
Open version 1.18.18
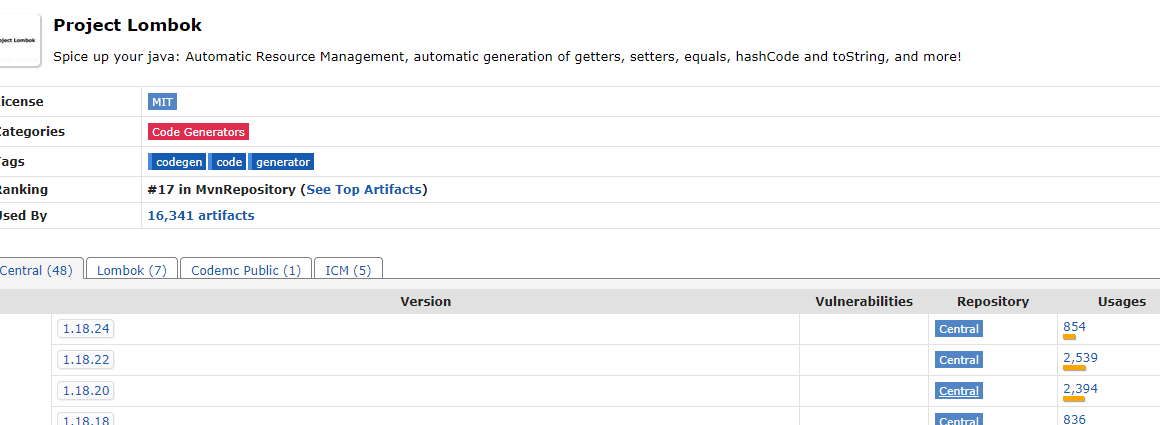86,419
